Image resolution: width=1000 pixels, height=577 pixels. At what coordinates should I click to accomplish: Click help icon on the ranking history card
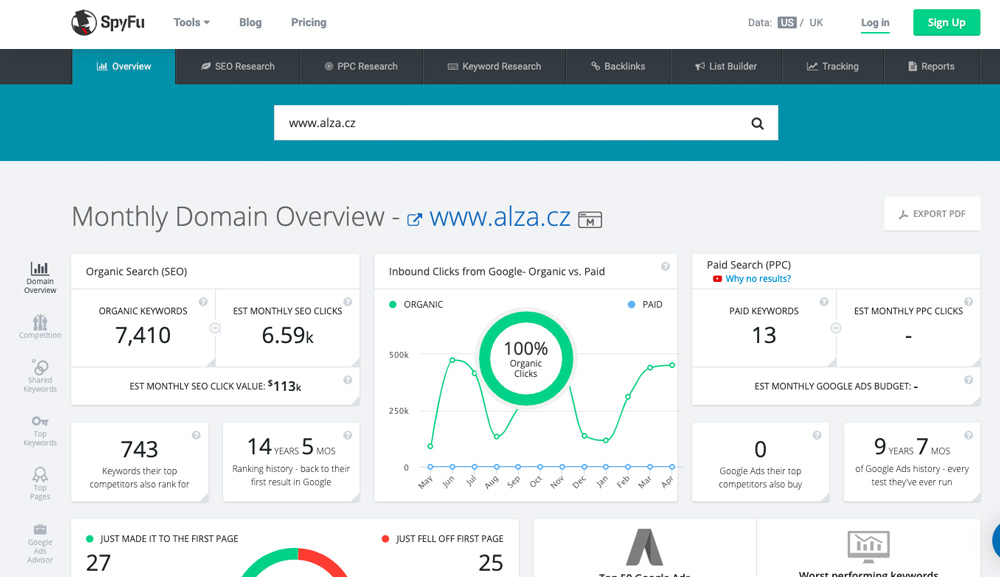(348, 435)
